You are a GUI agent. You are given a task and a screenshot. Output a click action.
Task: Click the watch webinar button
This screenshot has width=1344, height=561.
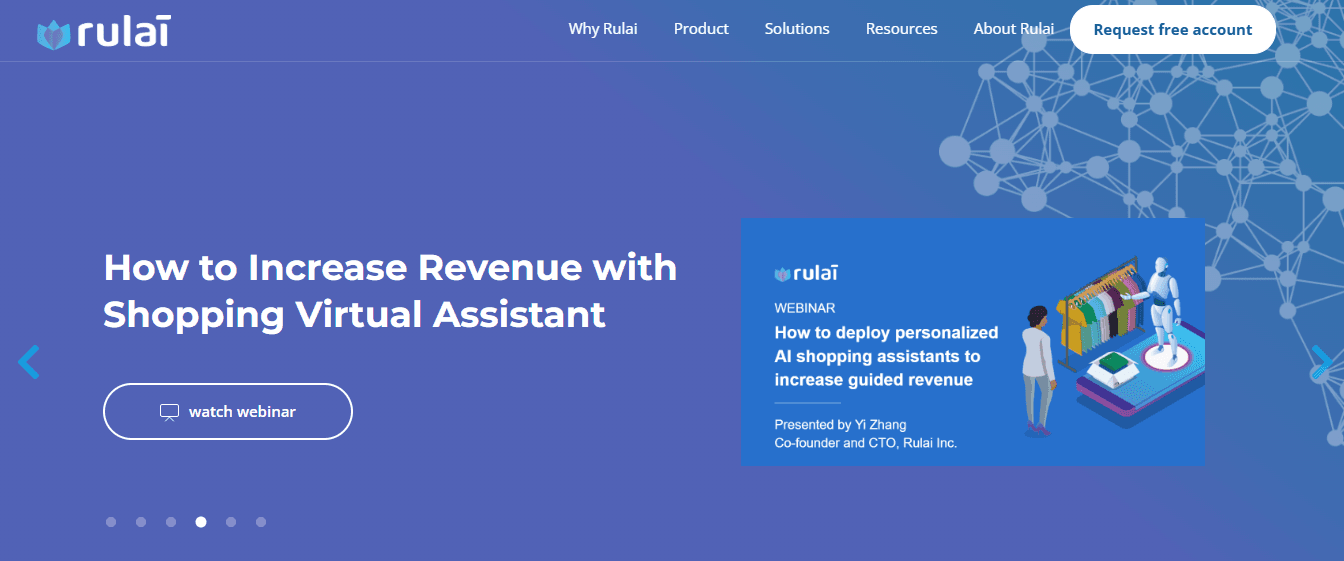coord(228,411)
